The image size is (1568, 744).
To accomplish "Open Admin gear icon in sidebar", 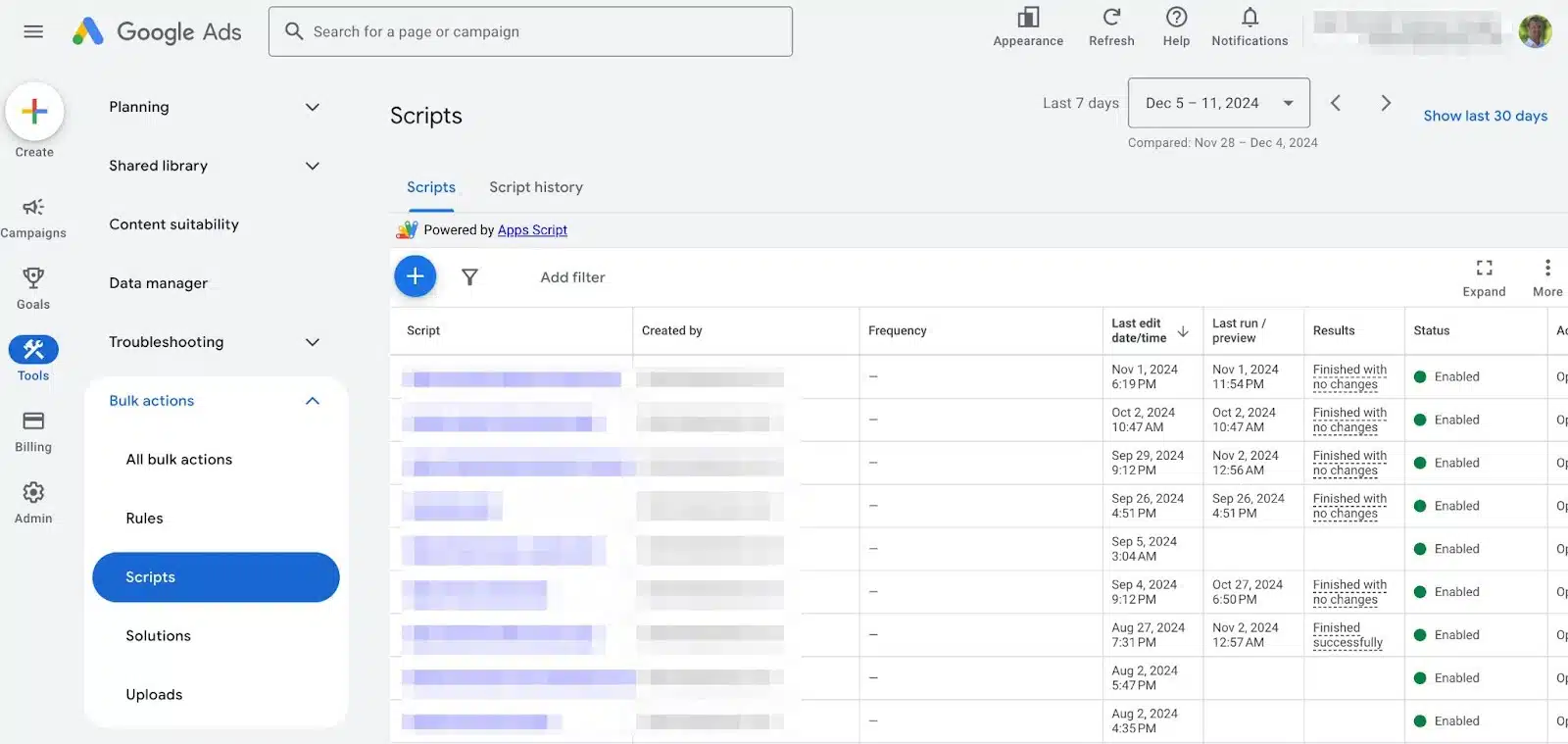I will point(33,502).
